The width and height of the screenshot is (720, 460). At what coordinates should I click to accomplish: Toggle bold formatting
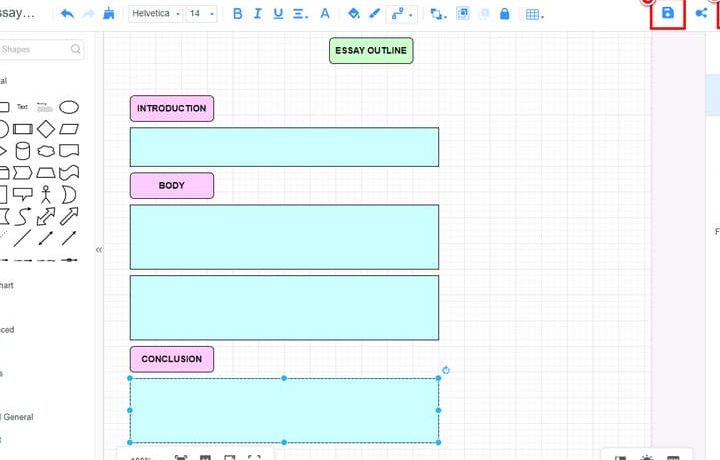click(237, 14)
